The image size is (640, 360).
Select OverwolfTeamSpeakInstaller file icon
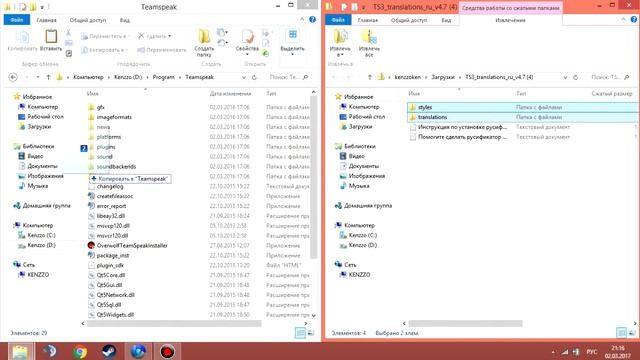pos(91,245)
